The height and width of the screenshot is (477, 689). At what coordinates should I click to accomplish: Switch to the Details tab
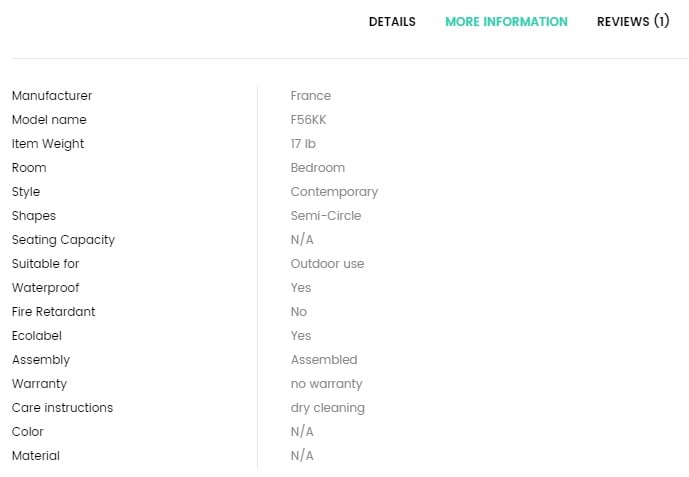pyautogui.click(x=392, y=22)
